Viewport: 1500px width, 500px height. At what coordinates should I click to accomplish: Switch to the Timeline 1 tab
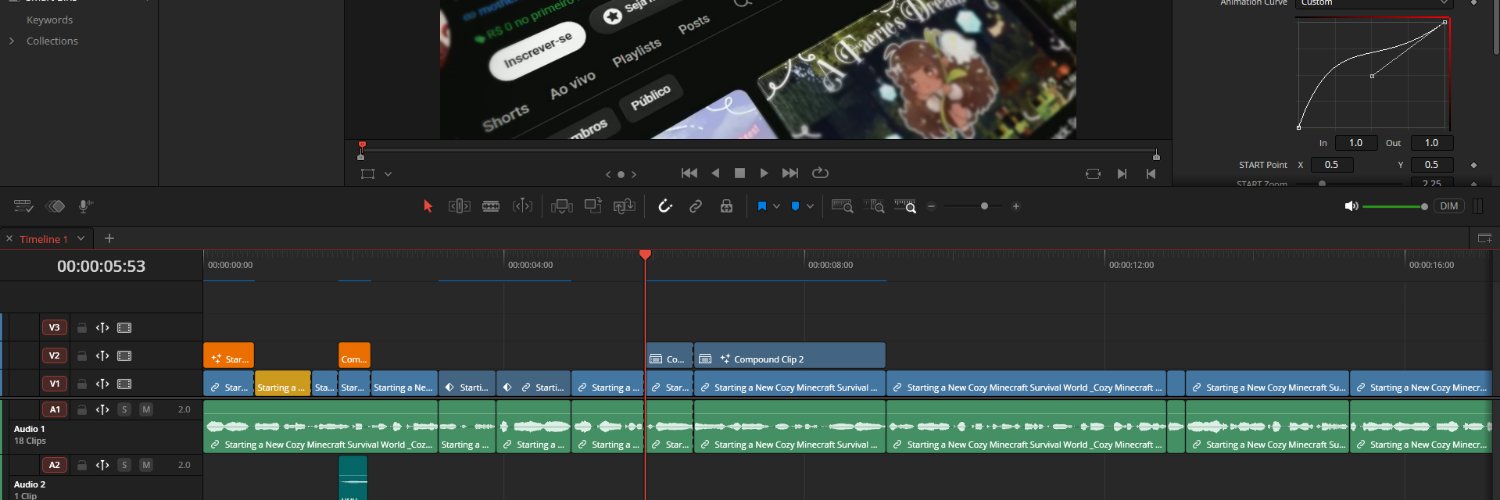click(44, 239)
